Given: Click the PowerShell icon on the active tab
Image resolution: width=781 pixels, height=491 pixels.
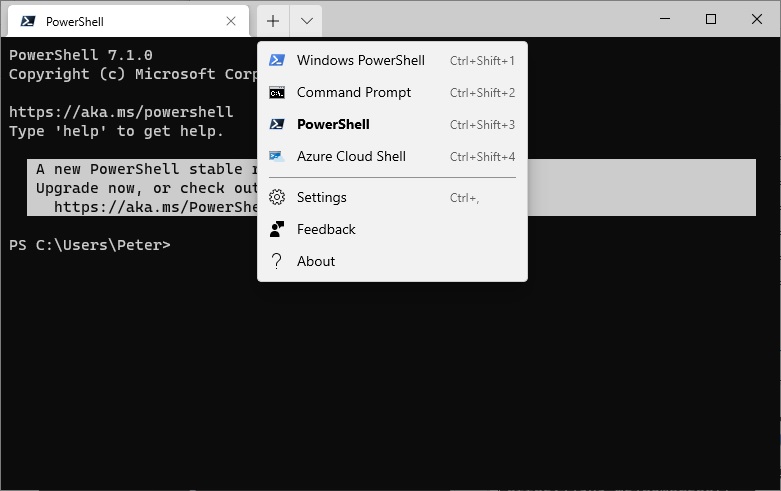Looking at the screenshot, I should (x=27, y=21).
